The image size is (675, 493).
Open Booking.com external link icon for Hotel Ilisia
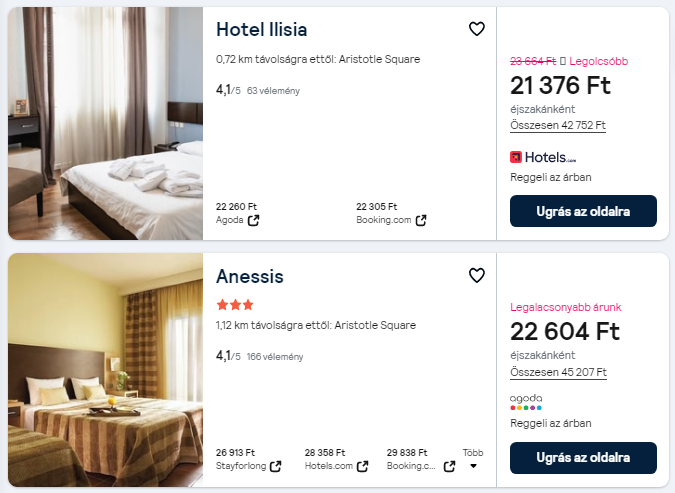pos(421,220)
